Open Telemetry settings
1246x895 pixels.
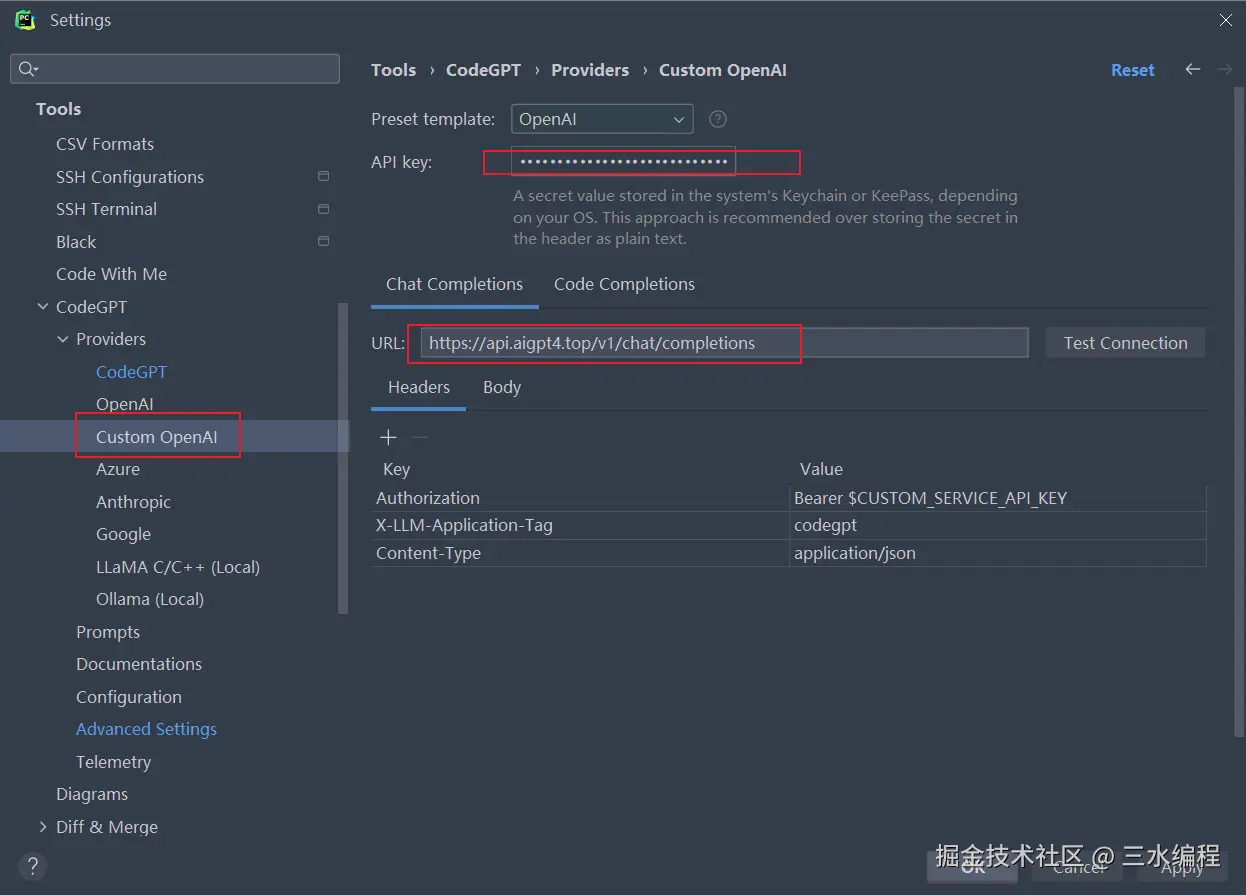[x=113, y=762]
